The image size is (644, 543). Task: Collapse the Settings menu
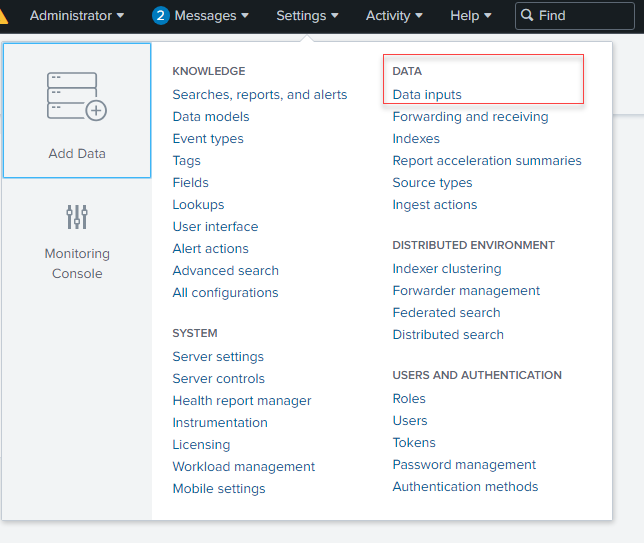pos(307,16)
